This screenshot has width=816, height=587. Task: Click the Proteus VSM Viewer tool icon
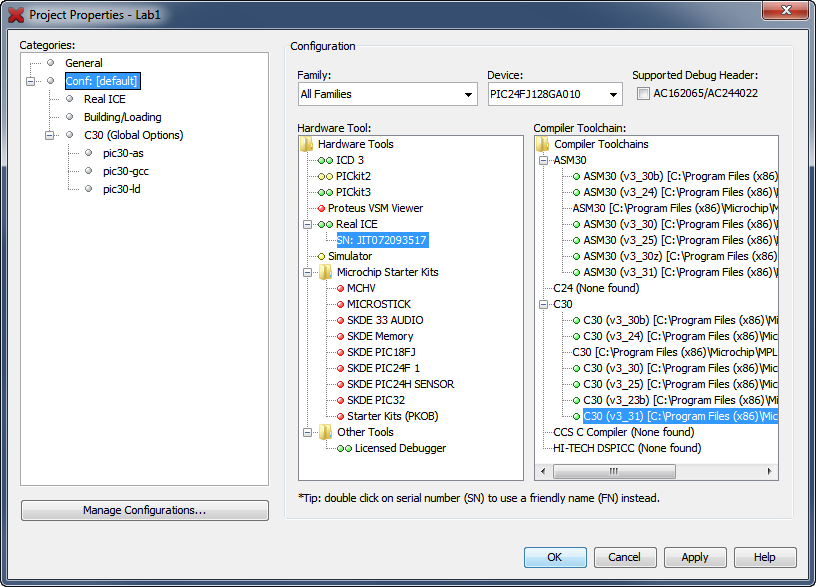click(324, 207)
